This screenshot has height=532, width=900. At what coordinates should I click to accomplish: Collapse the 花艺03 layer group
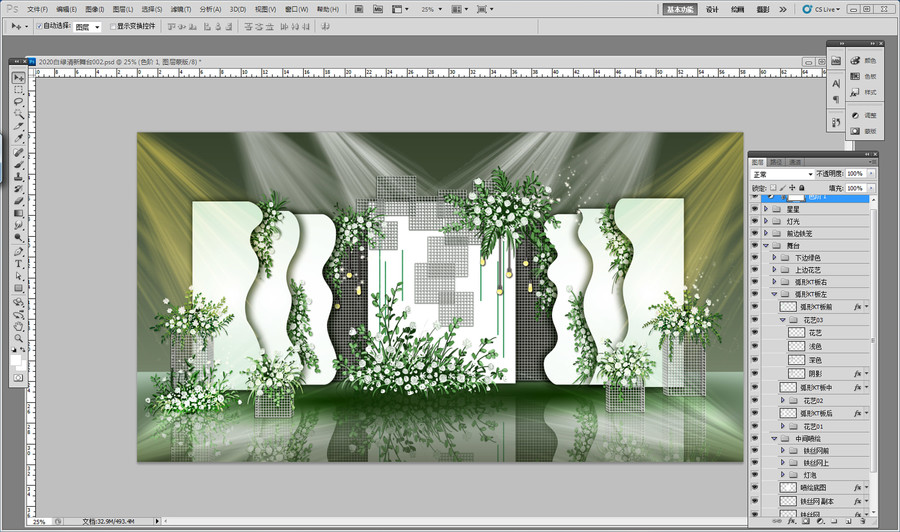point(782,320)
